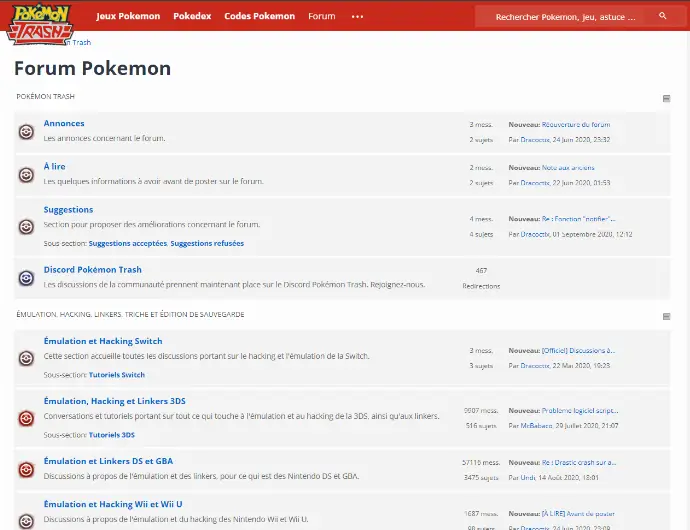Open Émulation et Hacking Switch forum
The width and height of the screenshot is (690, 530).
coord(103,341)
